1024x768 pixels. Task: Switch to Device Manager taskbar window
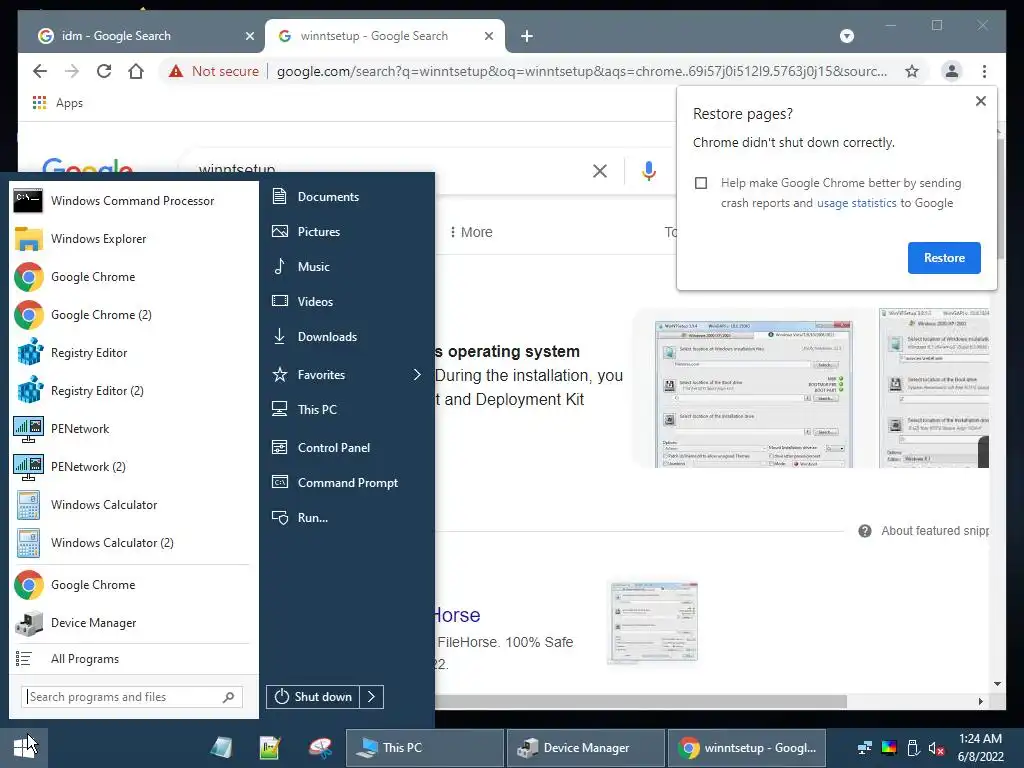(x=586, y=747)
